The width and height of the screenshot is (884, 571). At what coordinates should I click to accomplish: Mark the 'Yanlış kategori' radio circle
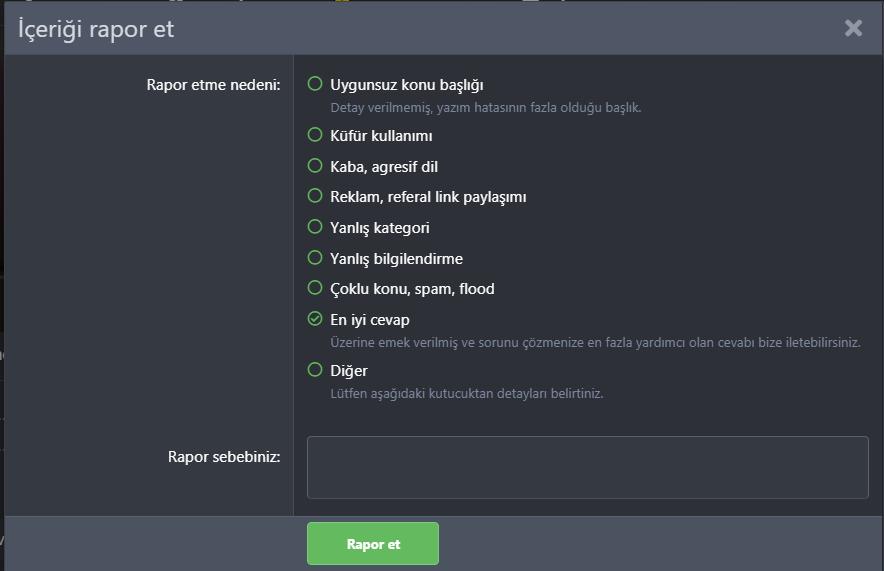pos(315,227)
